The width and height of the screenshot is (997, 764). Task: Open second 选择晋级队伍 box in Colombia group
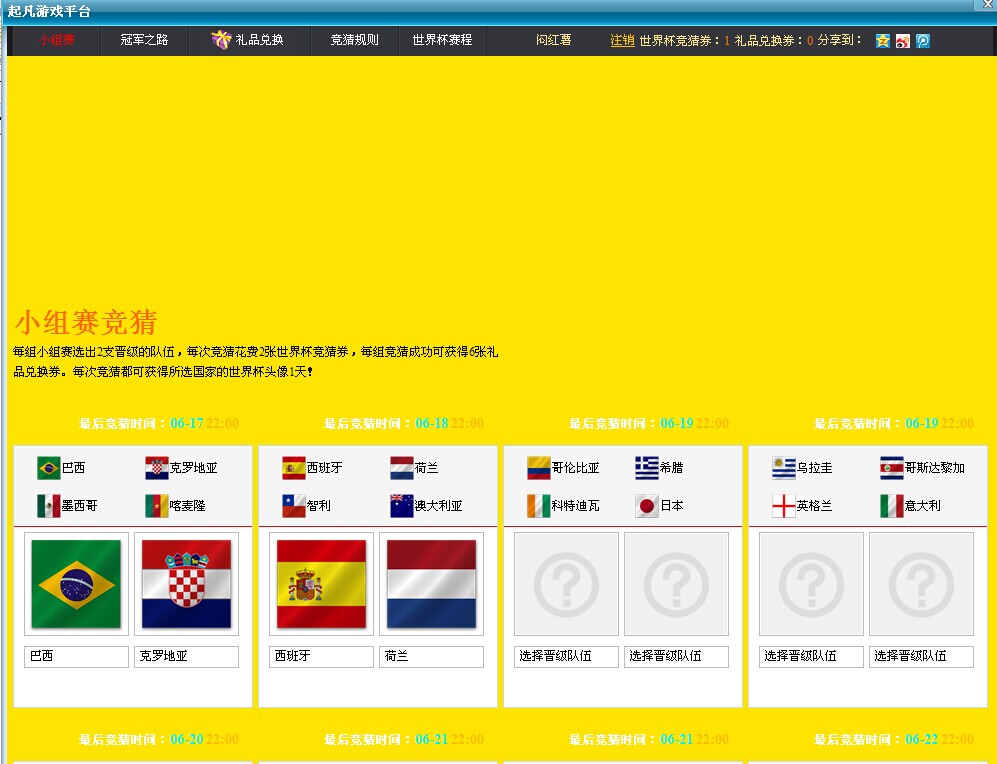coord(676,657)
